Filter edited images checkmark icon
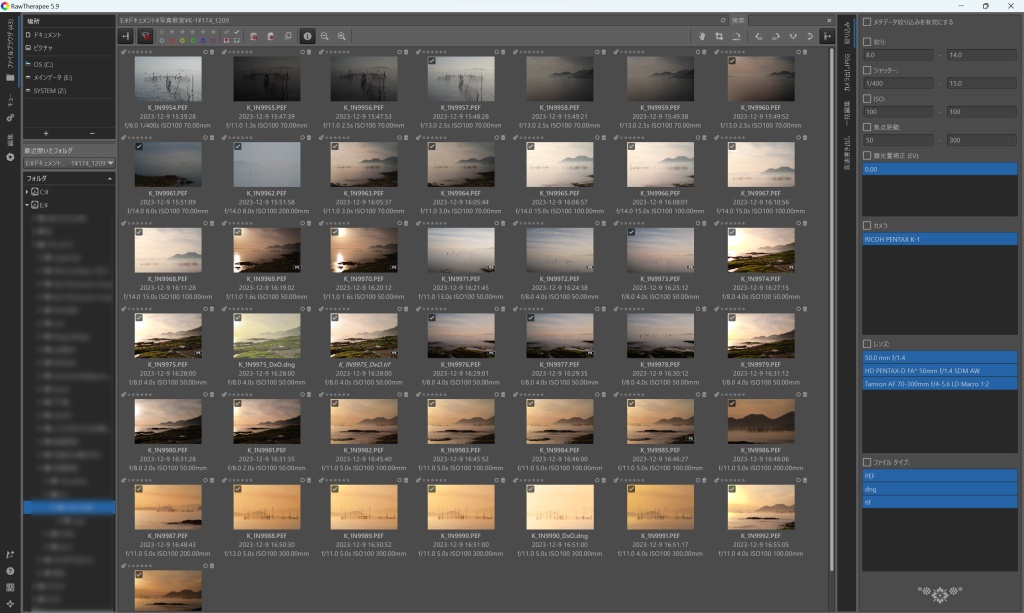Screen dimensions: 1024x613 pyautogui.click(x=236, y=32)
